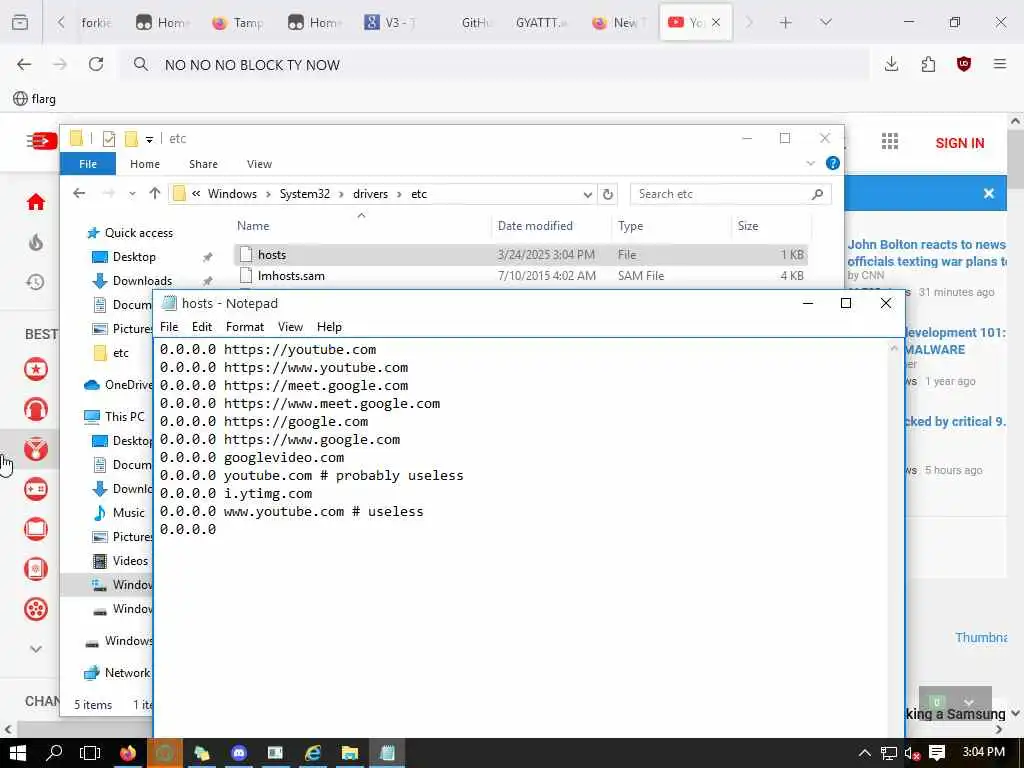
Task: Open the Notepad Format menu
Action: click(x=245, y=327)
